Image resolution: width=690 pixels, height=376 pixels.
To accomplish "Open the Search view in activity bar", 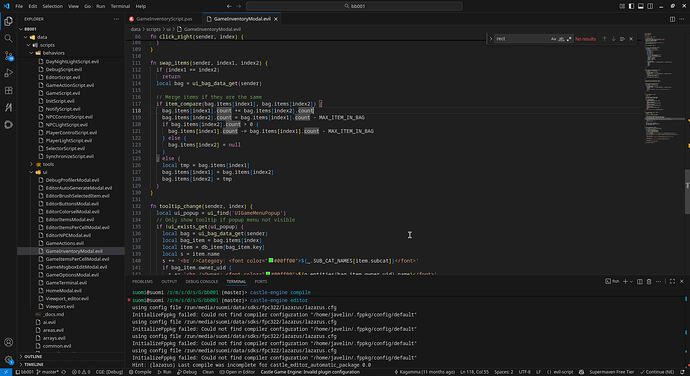I will tap(8, 38).
